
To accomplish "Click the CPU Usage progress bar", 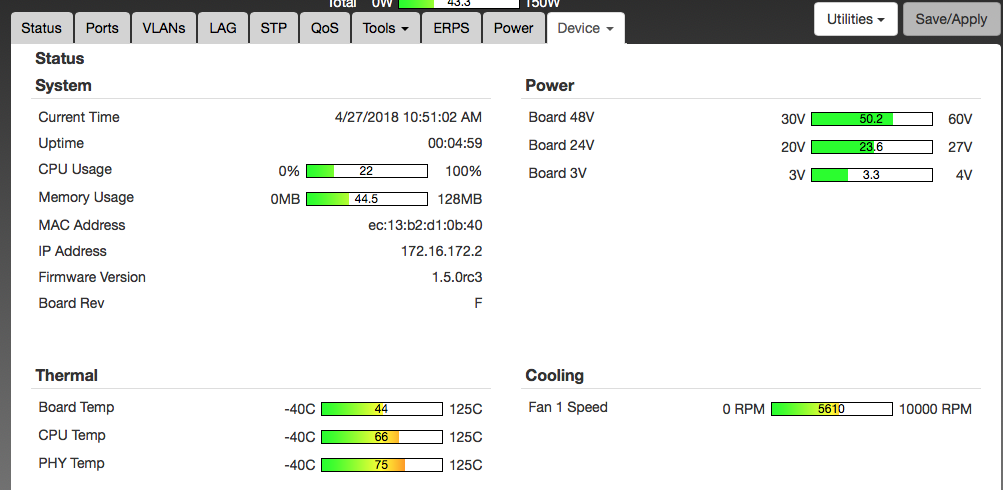I will [x=366, y=171].
